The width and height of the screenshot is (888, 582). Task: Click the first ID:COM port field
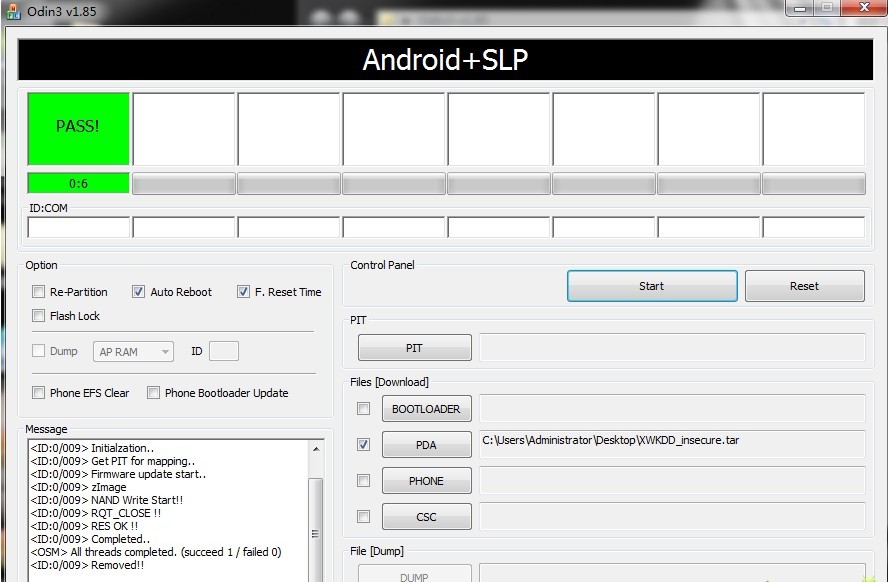click(x=79, y=228)
